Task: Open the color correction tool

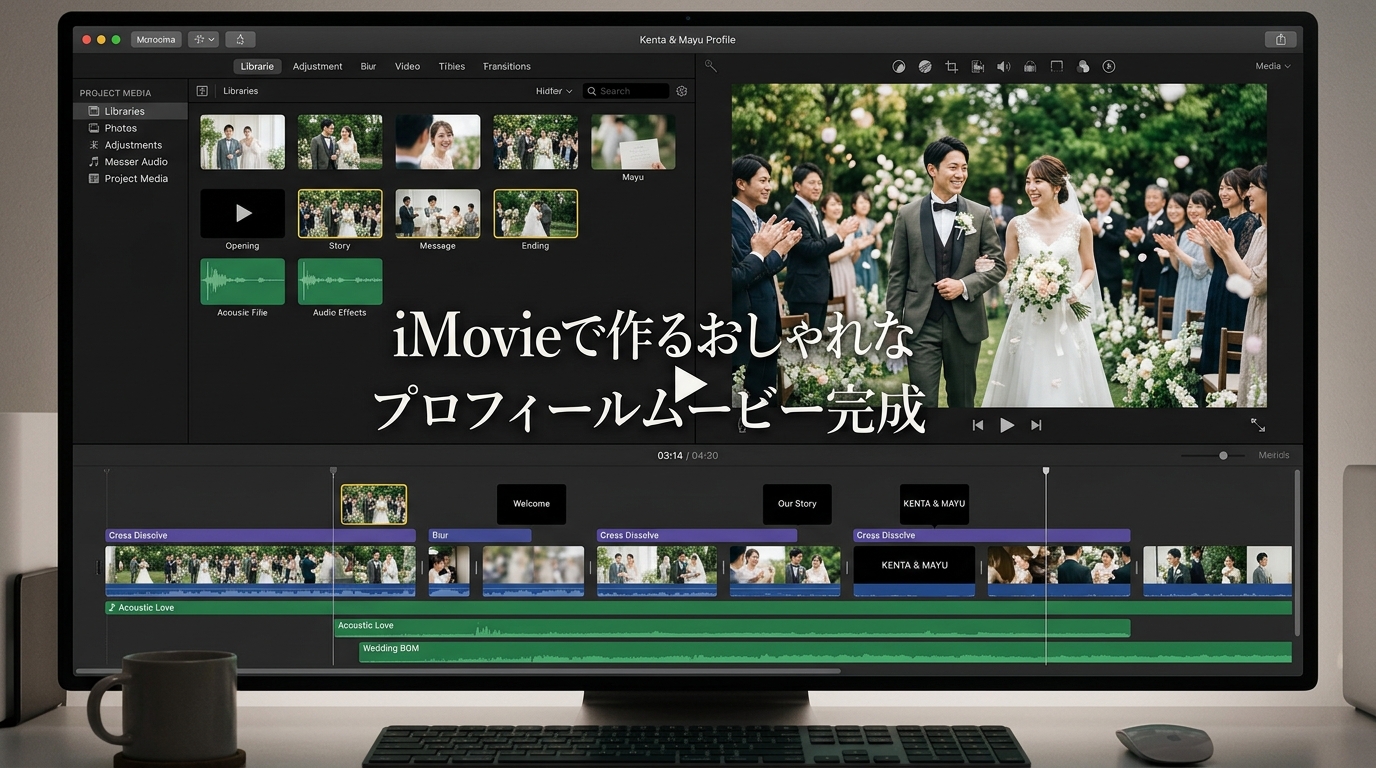Action: (925, 67)
